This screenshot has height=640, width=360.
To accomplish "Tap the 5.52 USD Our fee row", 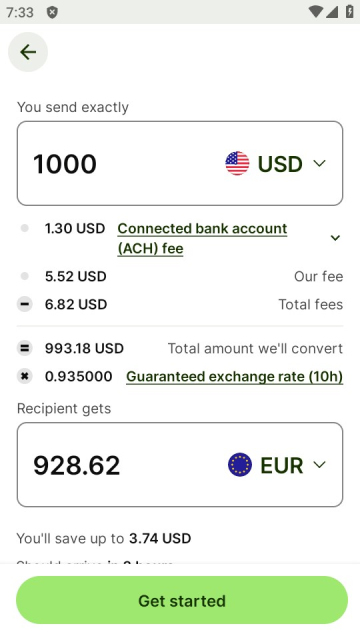I will 180,276.
